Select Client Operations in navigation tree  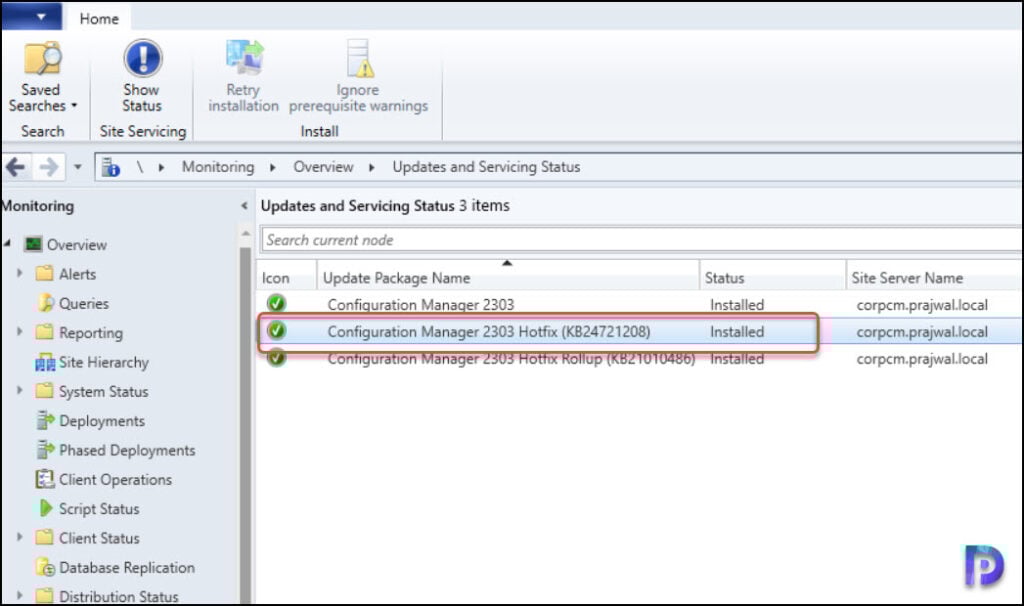coord(116,480)
